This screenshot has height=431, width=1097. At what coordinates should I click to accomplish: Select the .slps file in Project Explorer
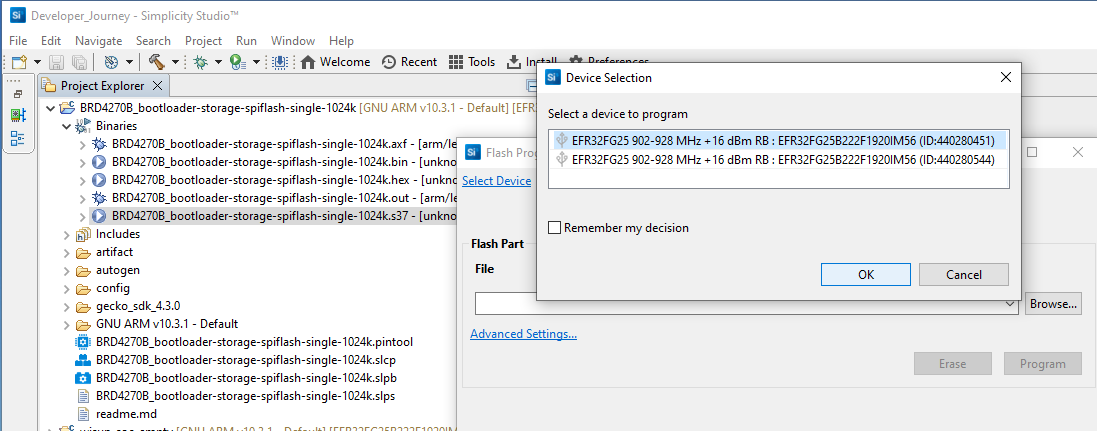click(x=246, y=396)
